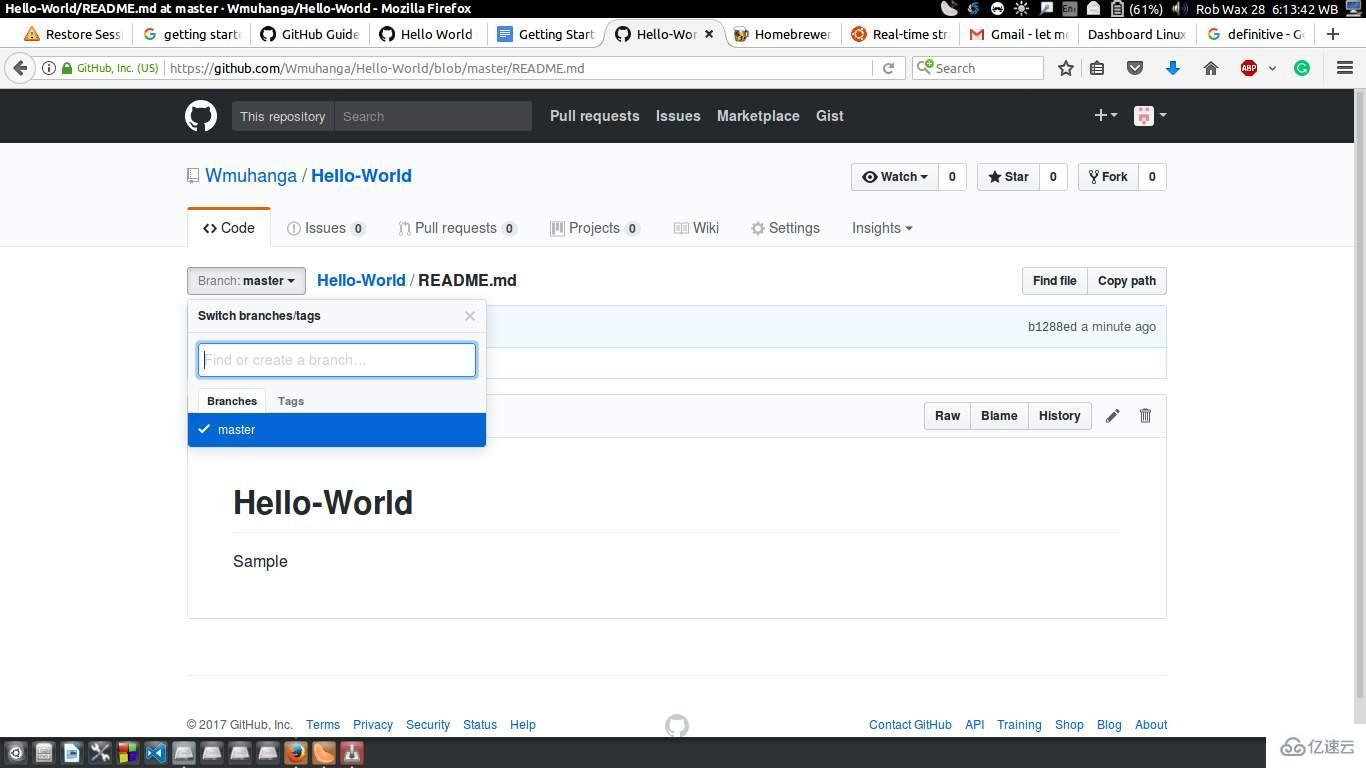Viewport: 1366px width, 768px height.
Task: Delete this file with the trash icon
Action: [1145, 416]
